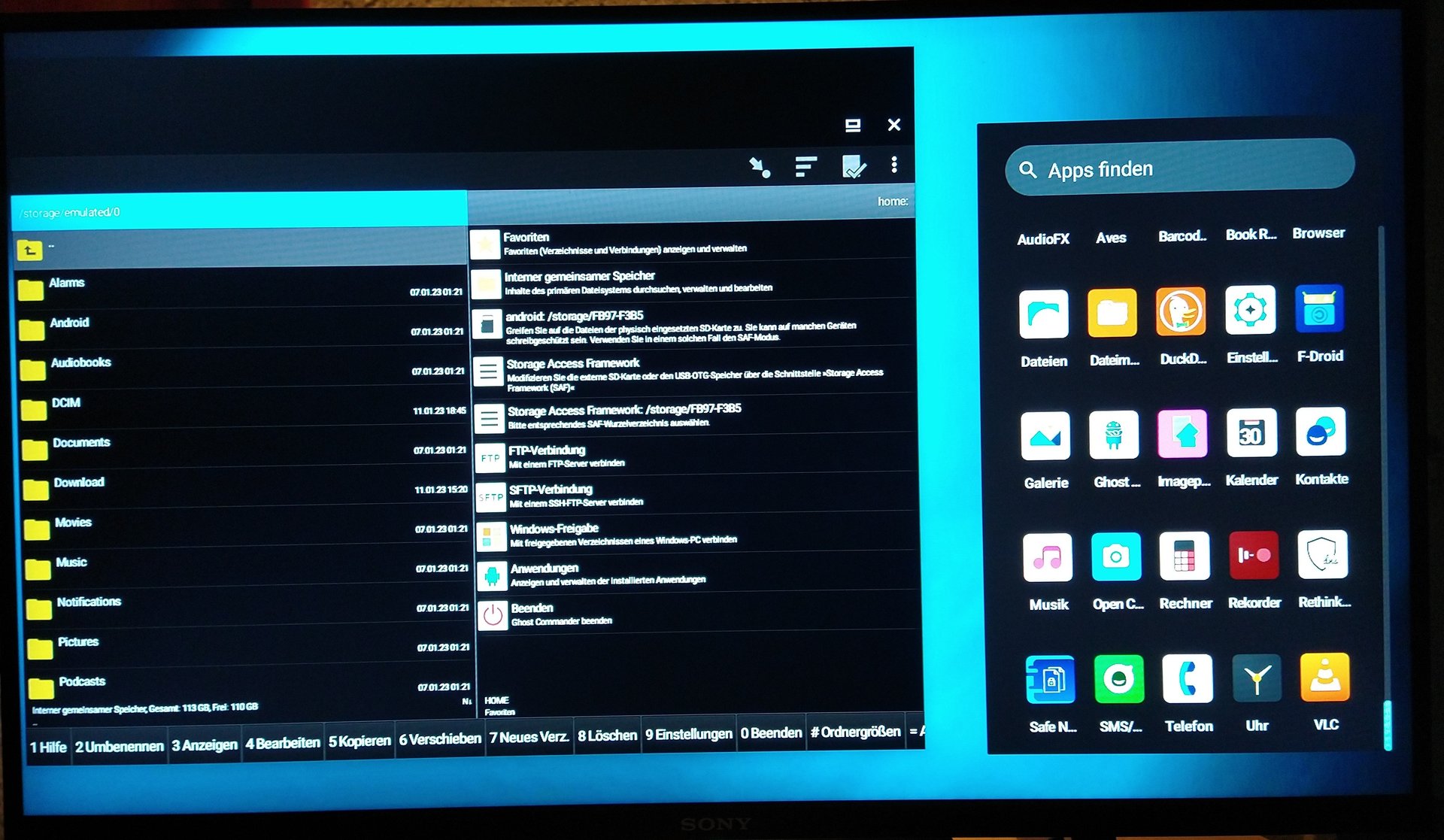Open the SMS messaging app

1119,679
